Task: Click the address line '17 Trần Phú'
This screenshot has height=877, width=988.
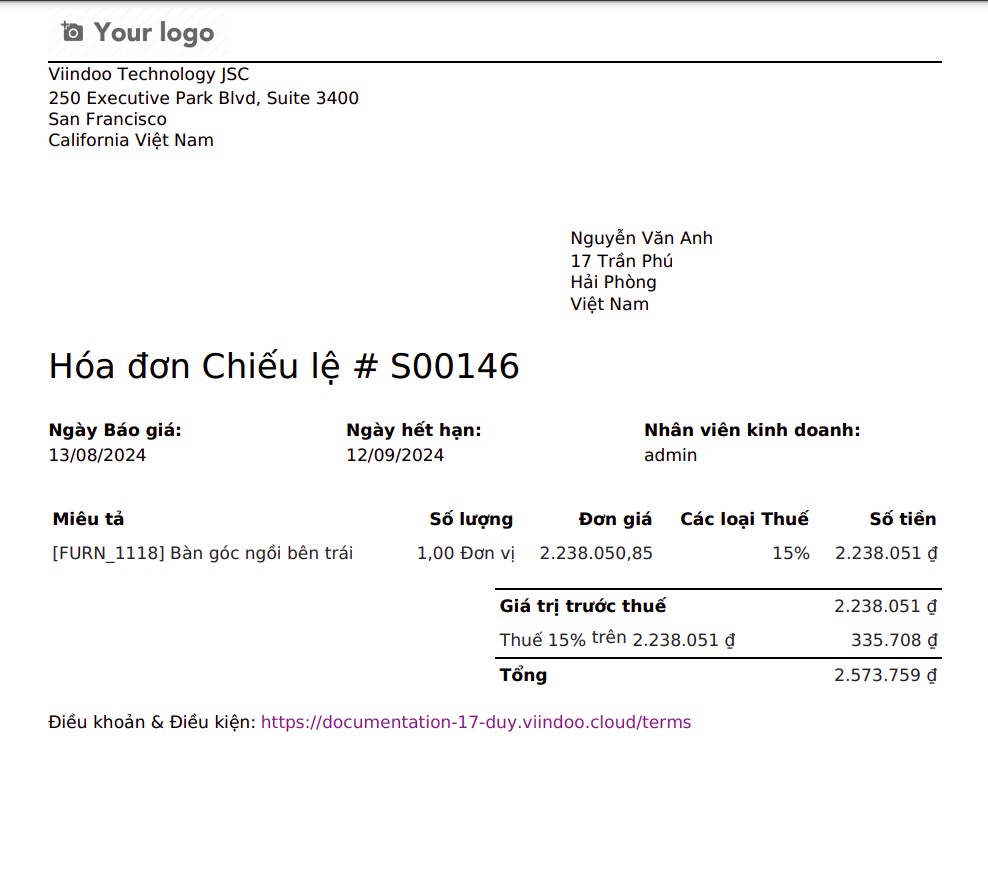Action: pyautogui.click(x=621, y=261)
